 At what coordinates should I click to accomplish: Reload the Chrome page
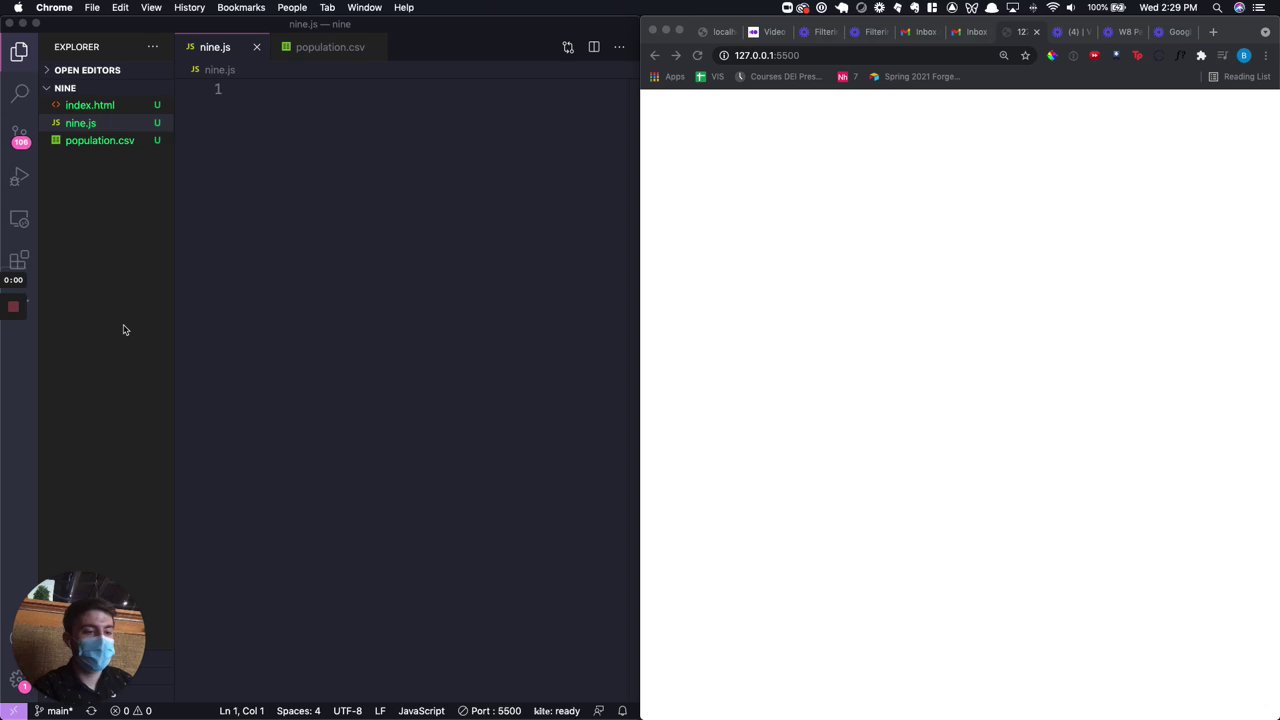(x=697, y=56)
